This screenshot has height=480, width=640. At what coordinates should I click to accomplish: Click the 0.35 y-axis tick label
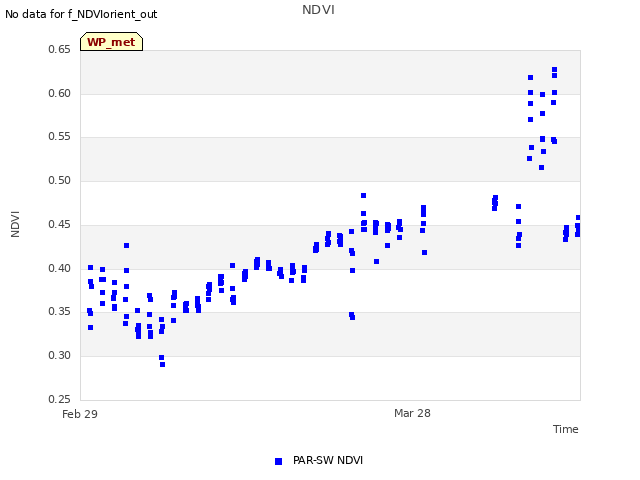59,311
